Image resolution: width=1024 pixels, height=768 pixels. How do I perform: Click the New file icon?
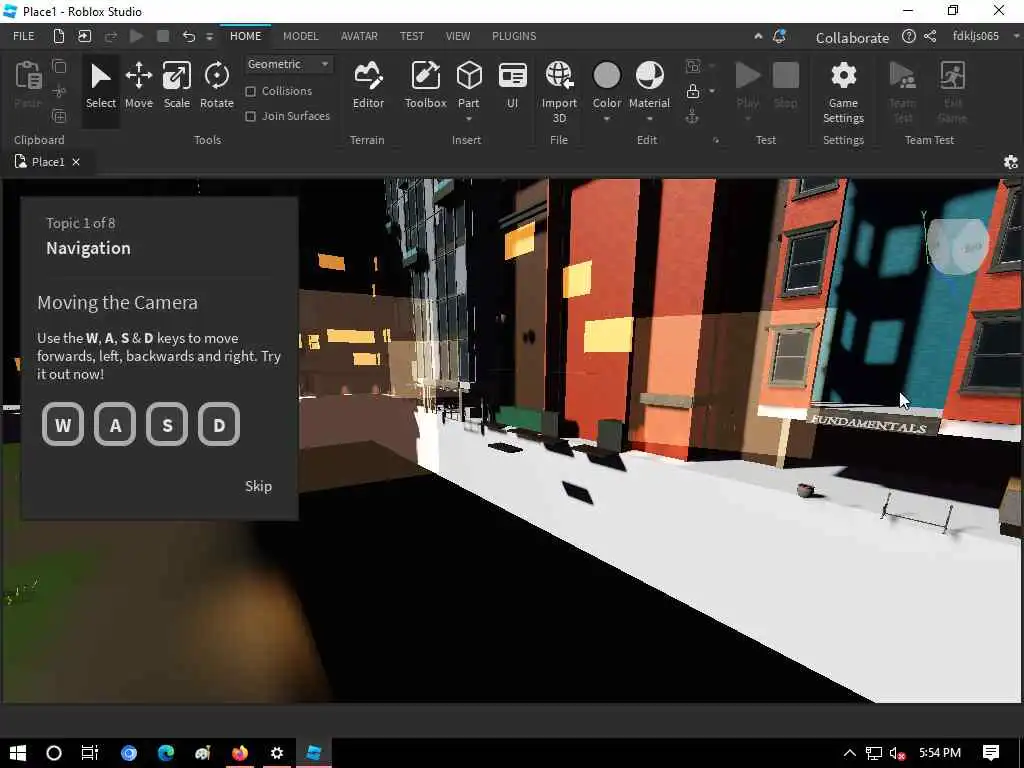[59, 37]
